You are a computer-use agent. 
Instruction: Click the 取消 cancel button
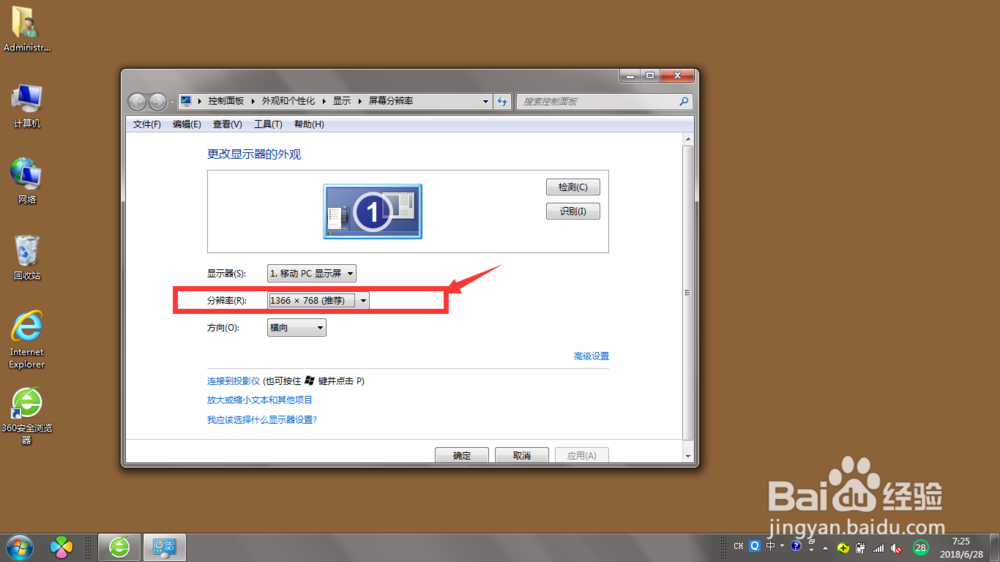[x=522, y=455]
